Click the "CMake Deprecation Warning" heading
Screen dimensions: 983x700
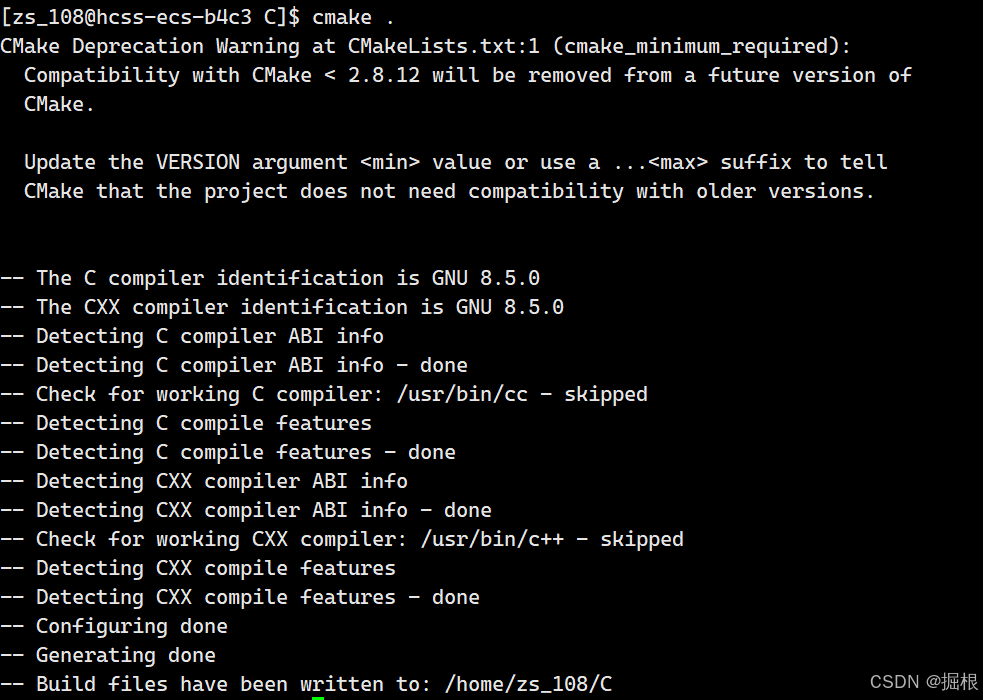pyautogui.click(x=150, y=46)
